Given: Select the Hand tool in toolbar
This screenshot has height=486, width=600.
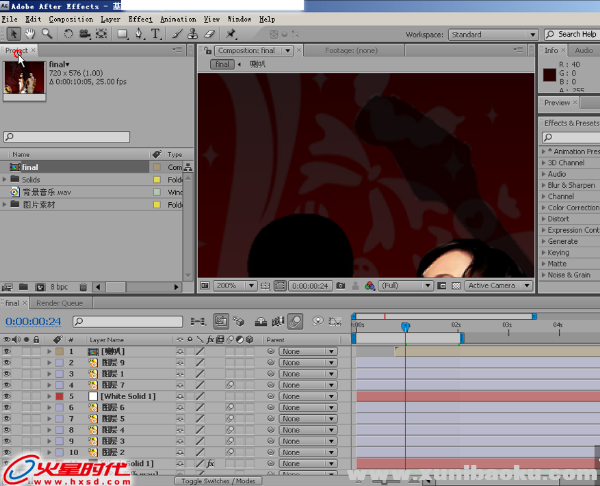Looking at the screenshot, I should (x=30, y=33).
